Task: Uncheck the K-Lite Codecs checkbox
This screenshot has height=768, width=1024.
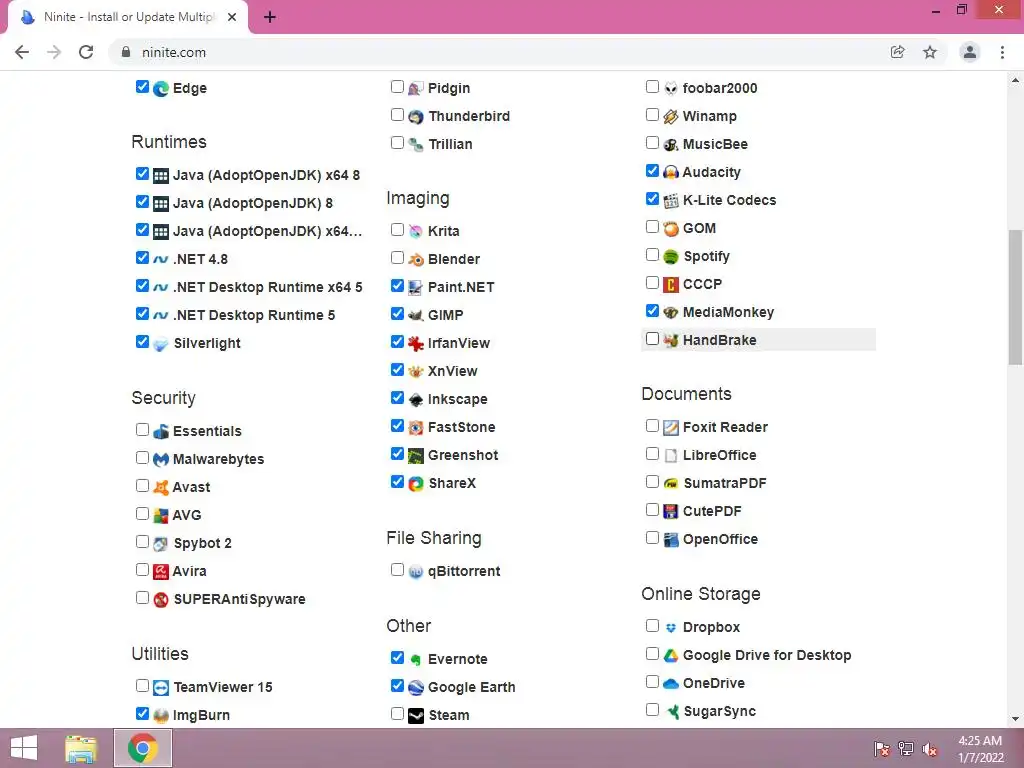Action: pos(652,199)
